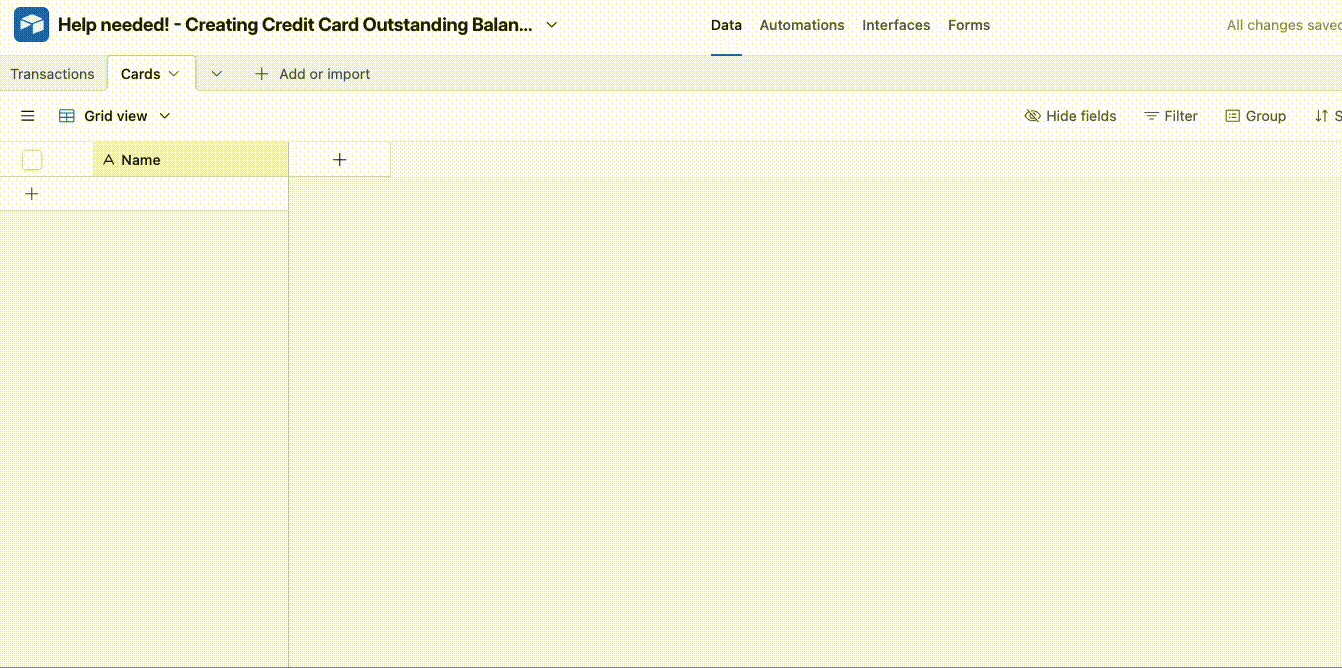This screenshot has width=1342, height=668.
Task: Click the base title text
Action: [x=295, y=25]
